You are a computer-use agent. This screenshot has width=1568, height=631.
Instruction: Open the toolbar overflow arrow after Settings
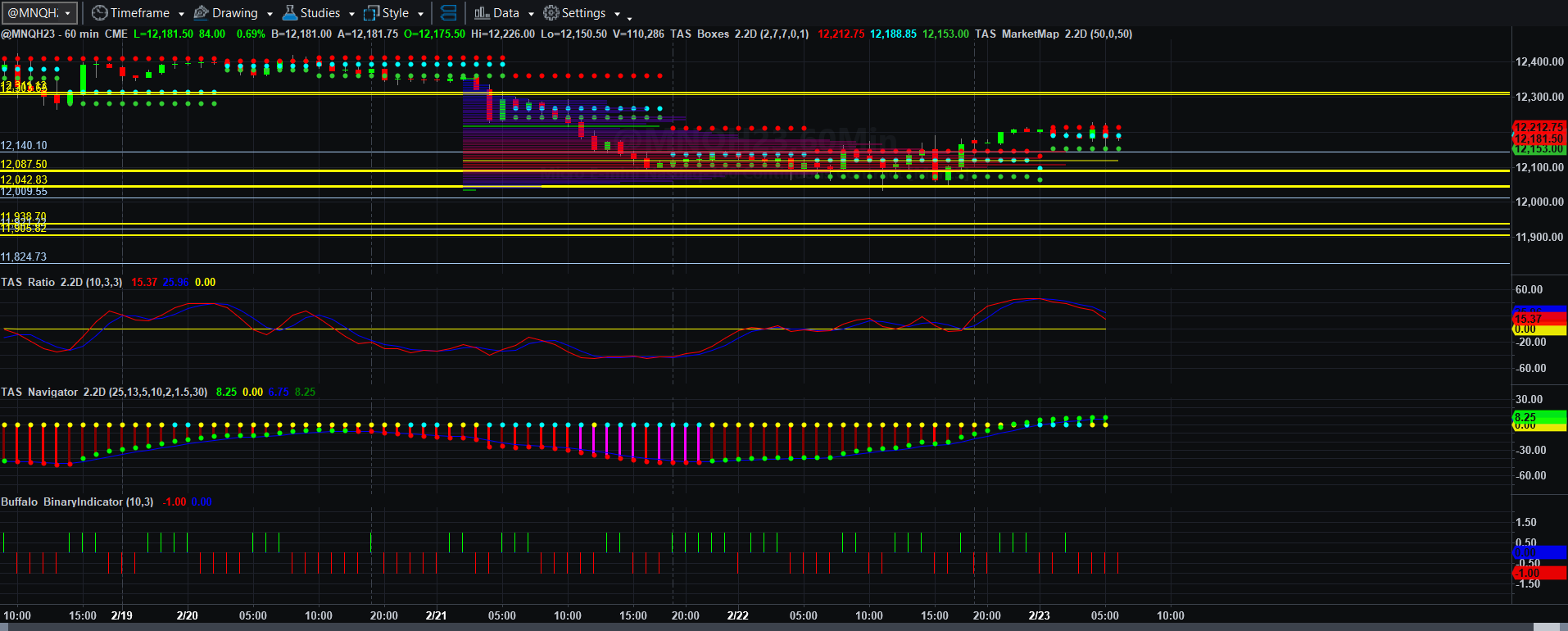pos(629,17)
